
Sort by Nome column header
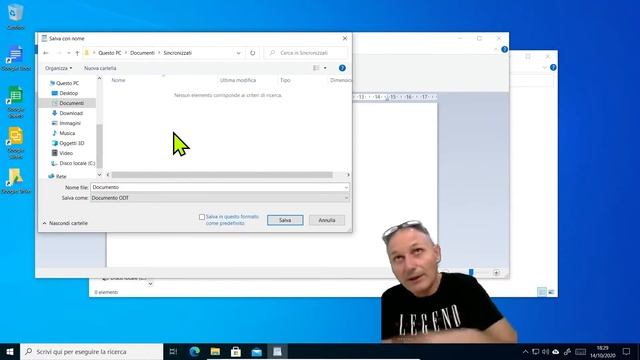click(118, 80)
